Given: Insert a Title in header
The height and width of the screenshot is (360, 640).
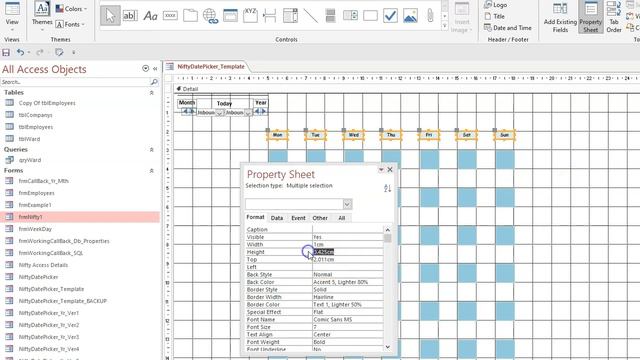Looking at the screenshot, I should [494, 16].
